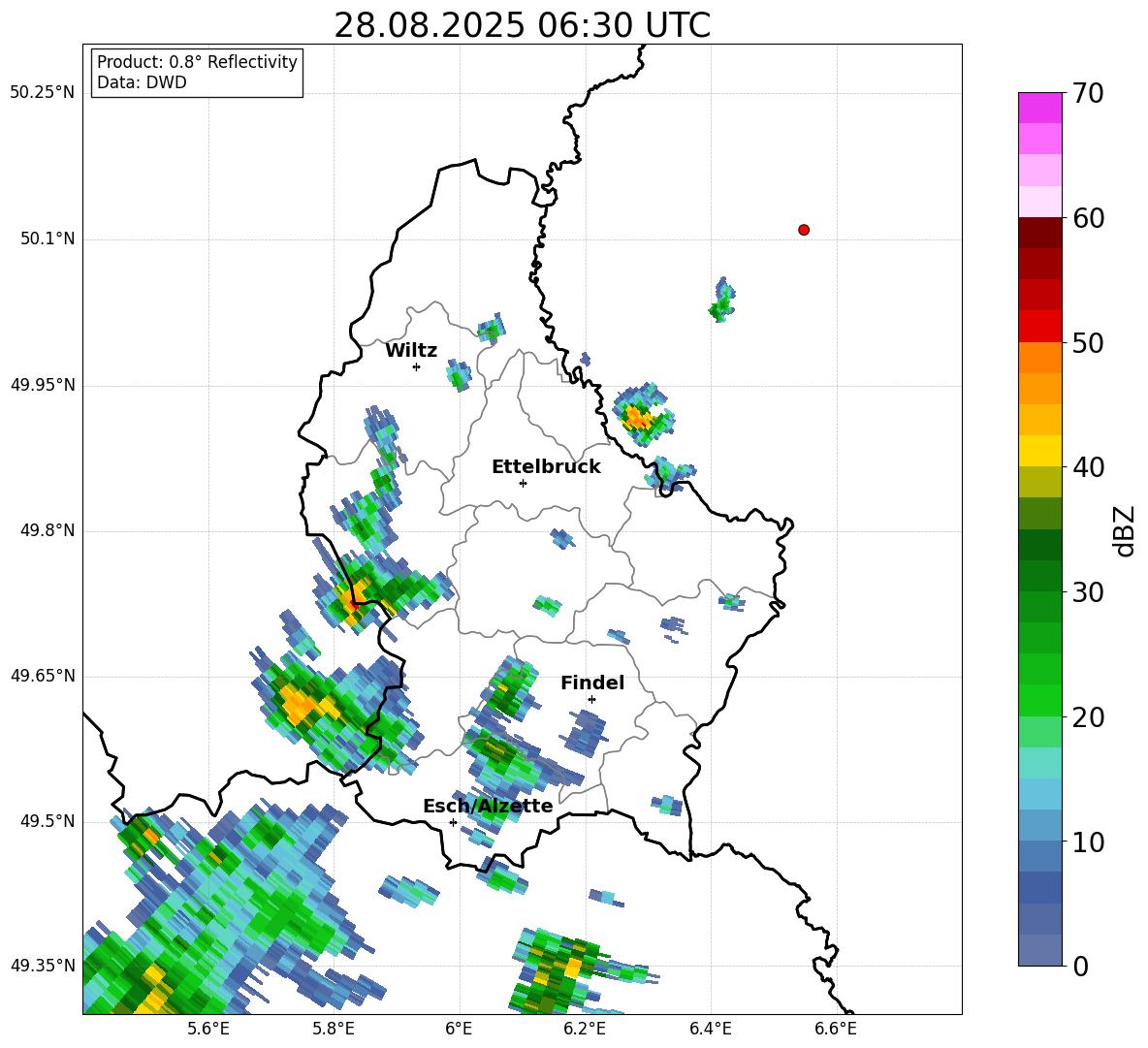The width and height of the screenshot is (1148, 1048).
Task: Click the colorbar 0 tick label
Action: (1080, 966)
